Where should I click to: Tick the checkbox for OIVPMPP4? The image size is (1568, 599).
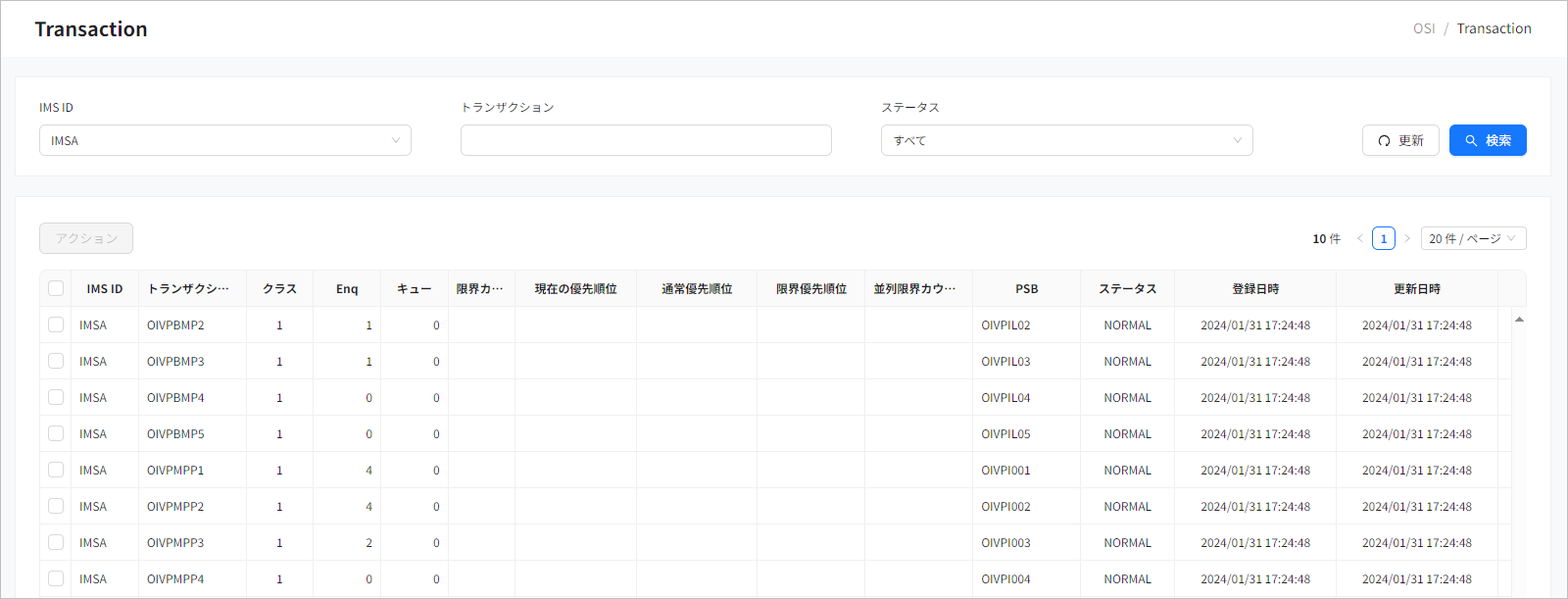point(56,578)
